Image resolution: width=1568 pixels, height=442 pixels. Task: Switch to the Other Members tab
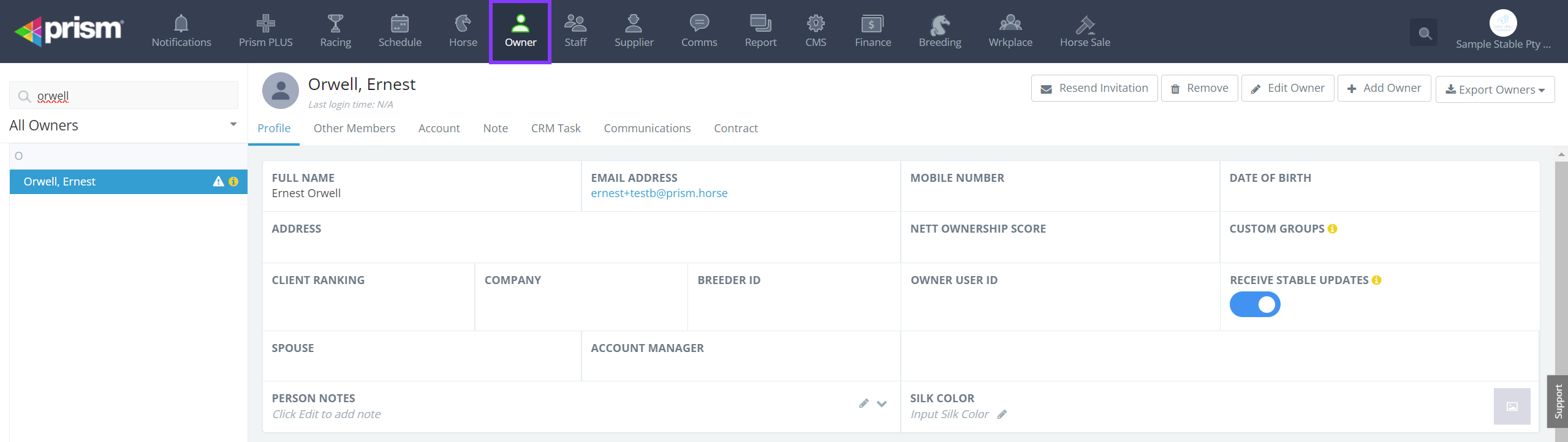pos(354,129)
